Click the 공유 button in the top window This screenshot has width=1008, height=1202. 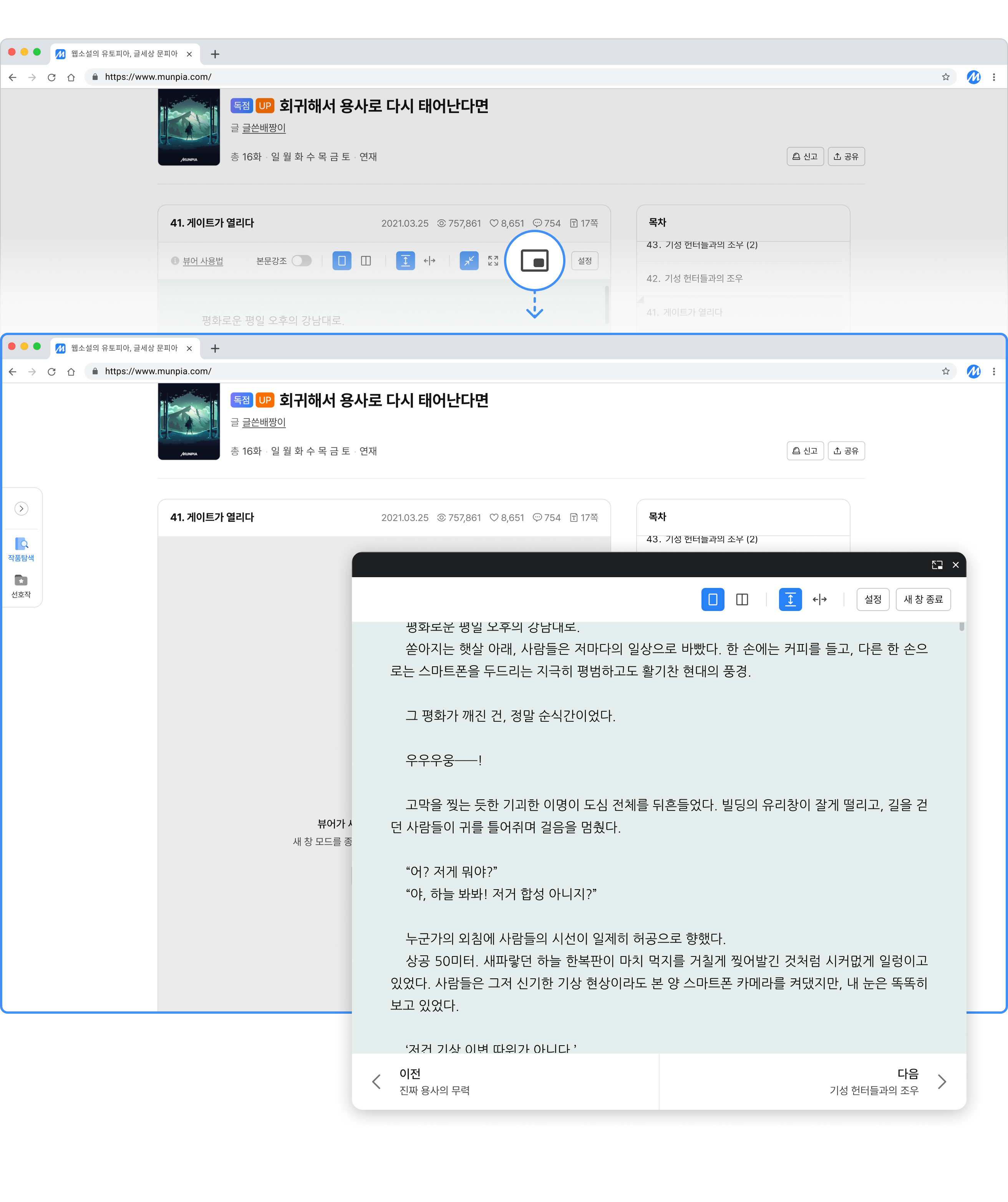pyautogui.click(x=846, y=156)
